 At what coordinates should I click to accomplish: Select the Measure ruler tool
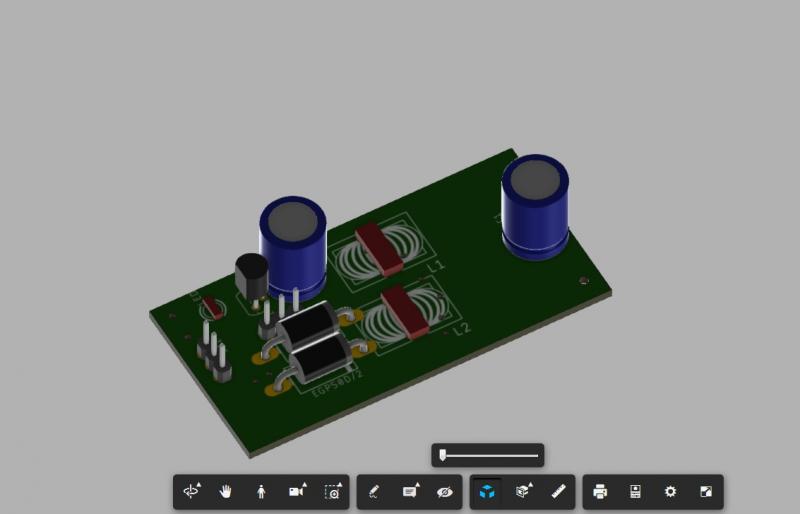558,491
